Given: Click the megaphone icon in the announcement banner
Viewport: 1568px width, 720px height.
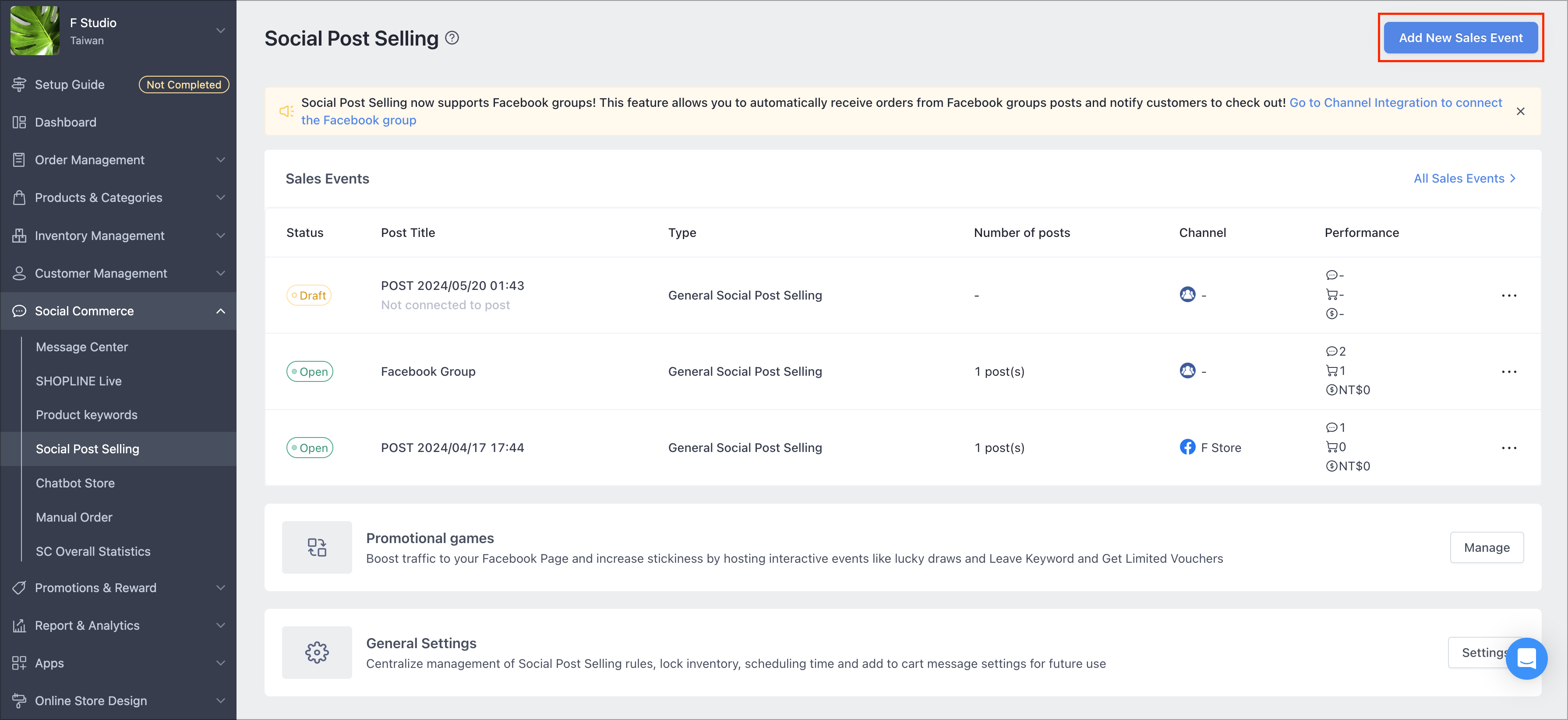Looking at the screenshot, I should click(x=286, y=111).
